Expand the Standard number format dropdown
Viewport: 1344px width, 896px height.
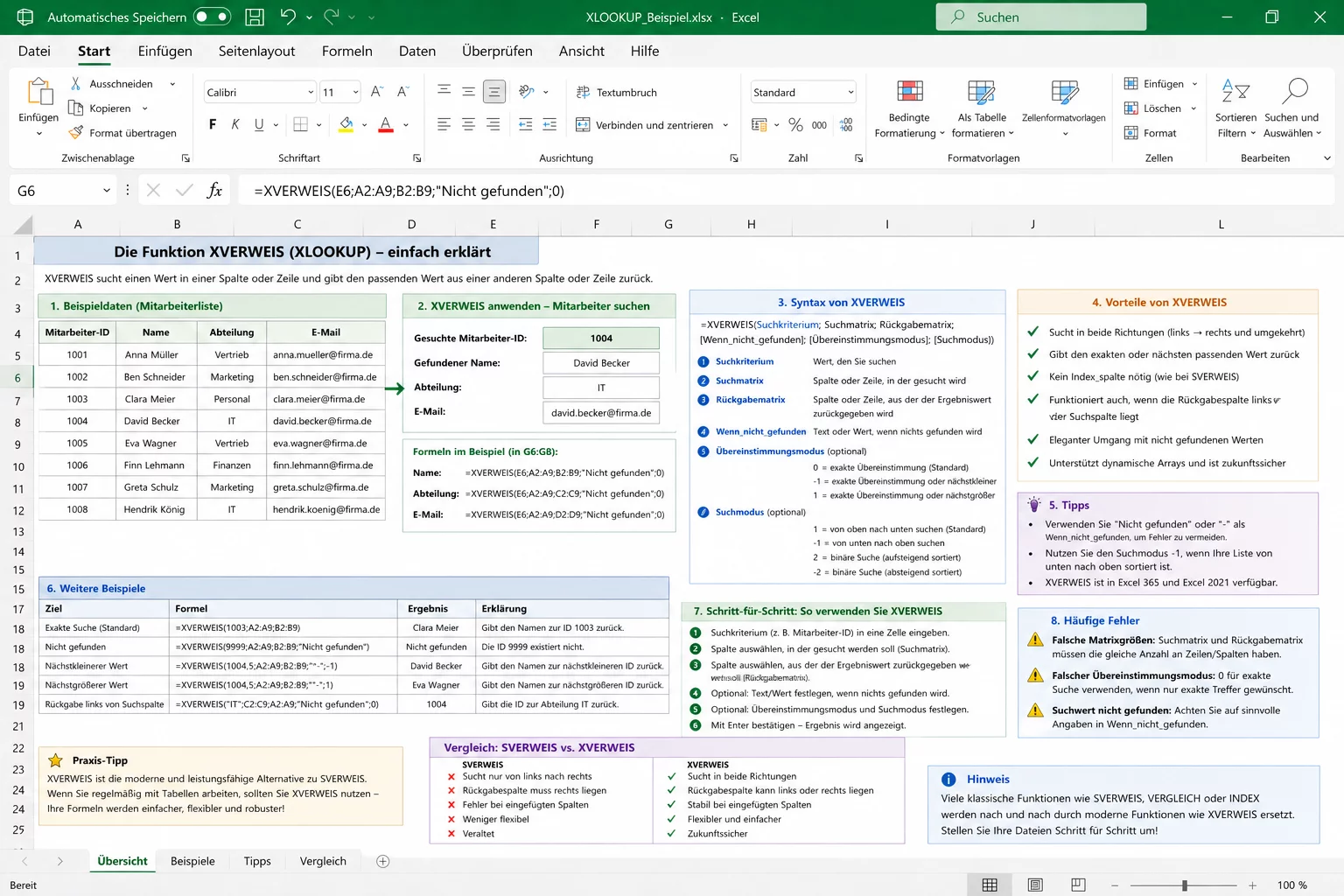pyautogui.click(x=850, y=93)
